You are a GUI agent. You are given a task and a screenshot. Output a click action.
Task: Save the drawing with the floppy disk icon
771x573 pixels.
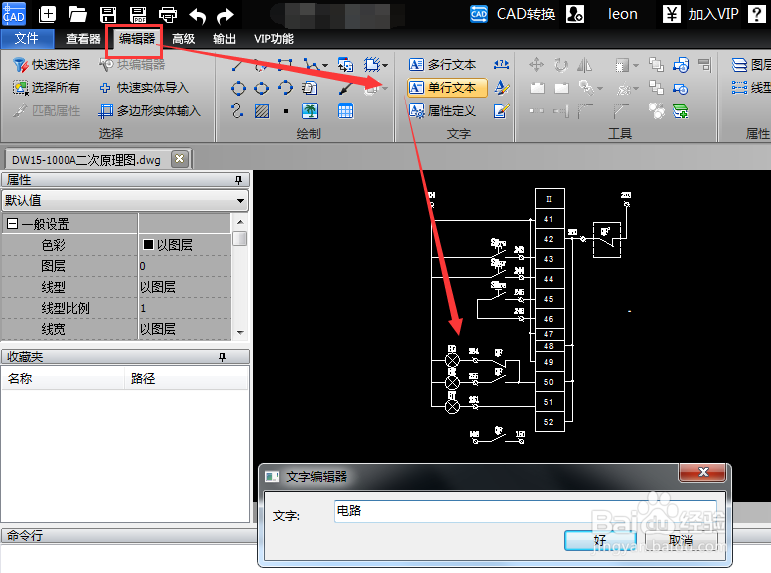(108, 15)
